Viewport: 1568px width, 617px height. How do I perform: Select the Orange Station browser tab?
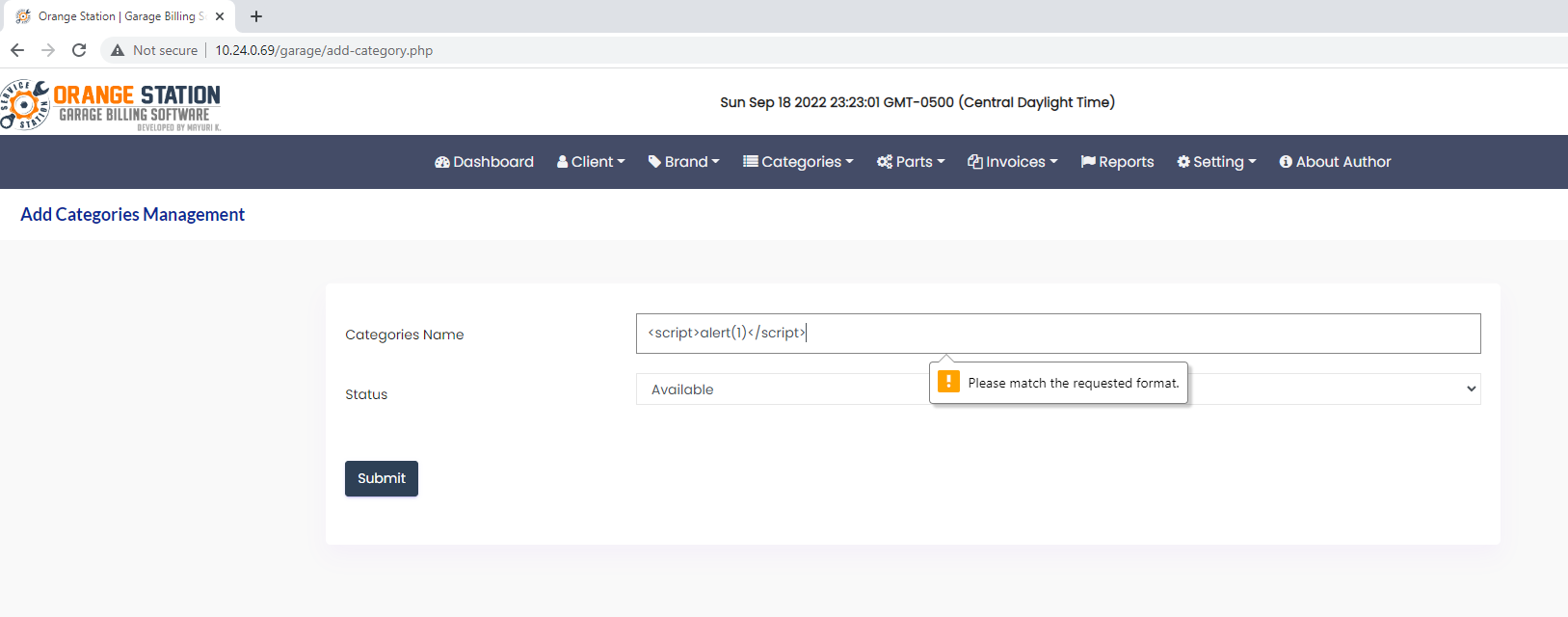click(x=118, y=16)
